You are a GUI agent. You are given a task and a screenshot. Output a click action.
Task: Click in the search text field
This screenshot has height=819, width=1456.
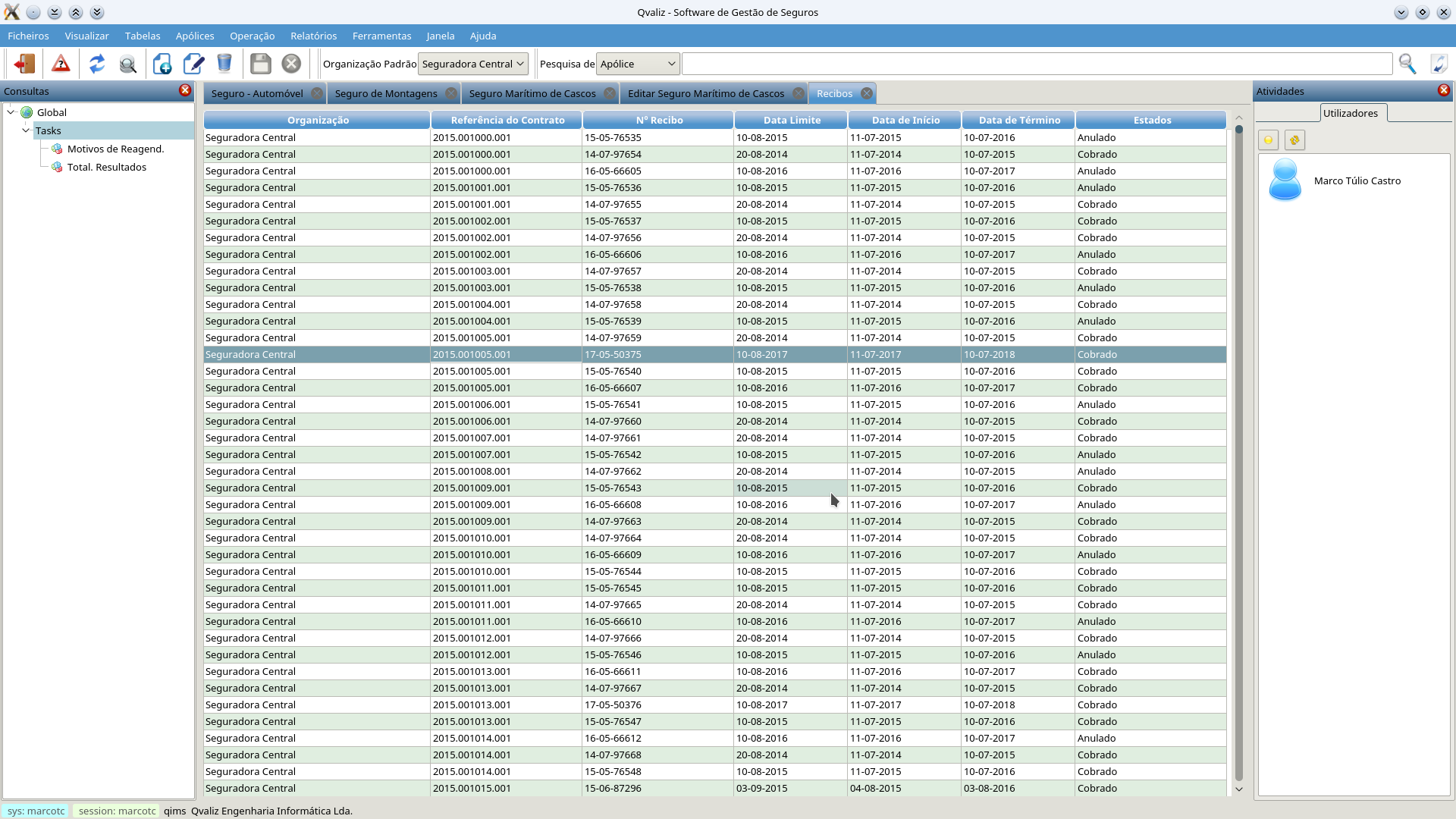[1036, 64]
